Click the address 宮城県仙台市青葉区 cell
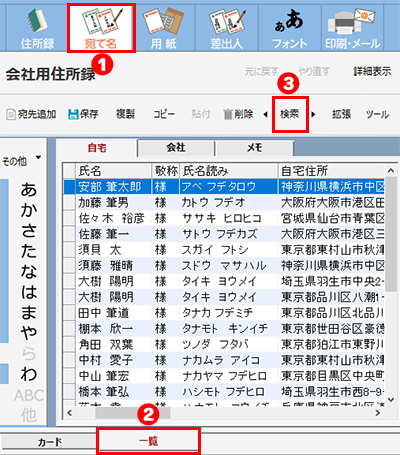Image resolution: width=400 pixels, height=455 pixels. tap(332, 218)
